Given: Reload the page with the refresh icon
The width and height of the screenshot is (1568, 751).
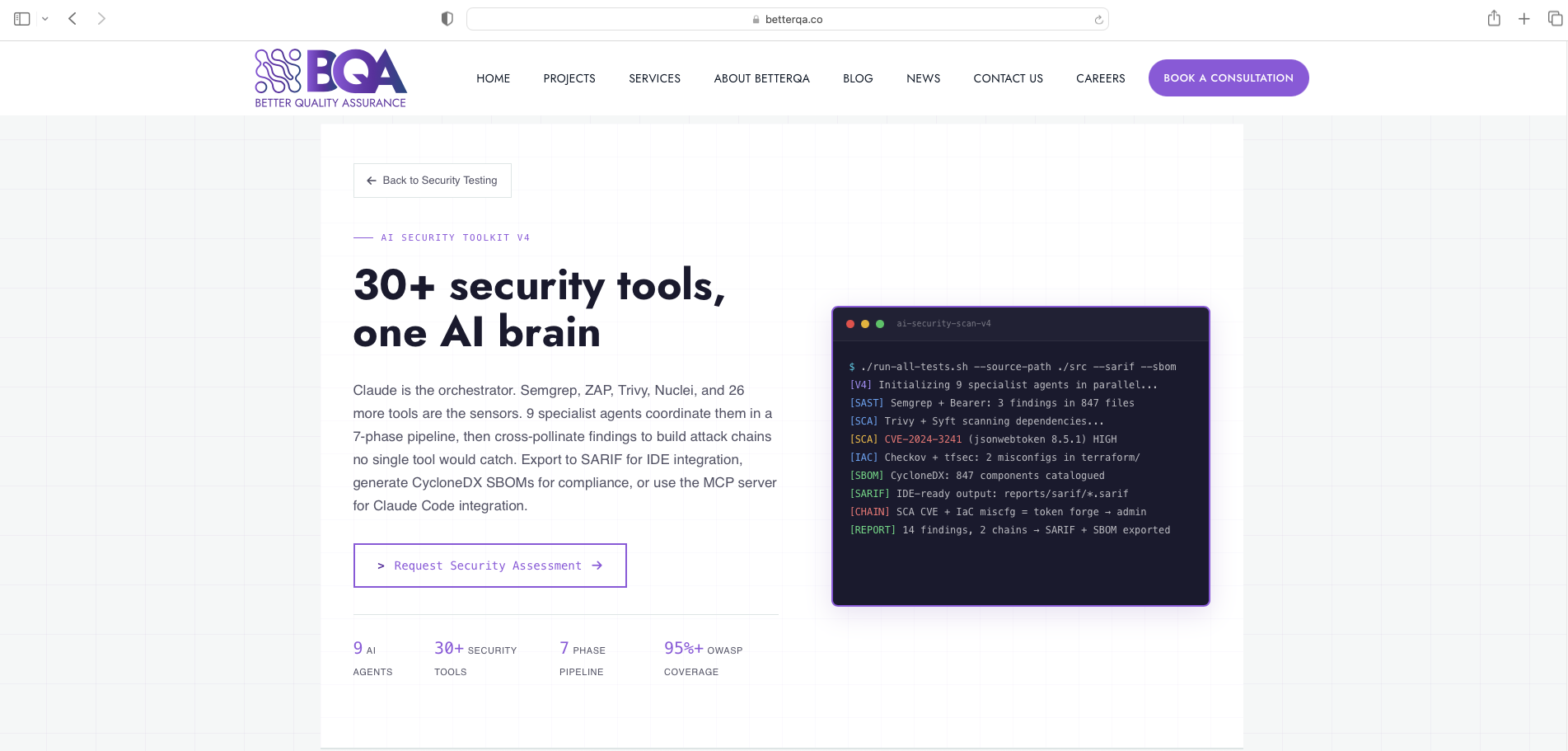Looking at the screenshot, I should click(1098, 20).
